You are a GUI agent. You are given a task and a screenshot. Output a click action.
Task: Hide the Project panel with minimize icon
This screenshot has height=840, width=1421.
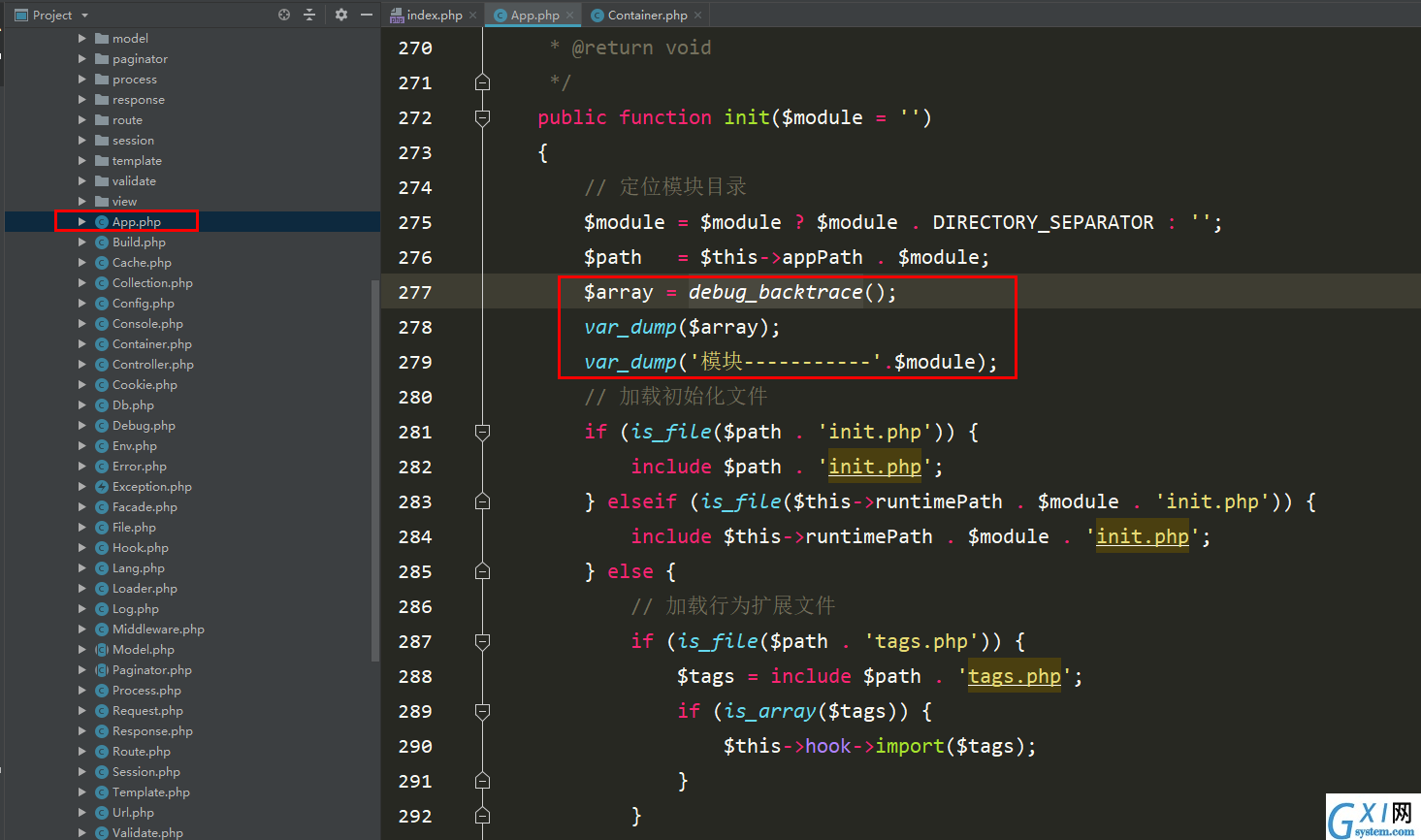[x=367, y=15]
